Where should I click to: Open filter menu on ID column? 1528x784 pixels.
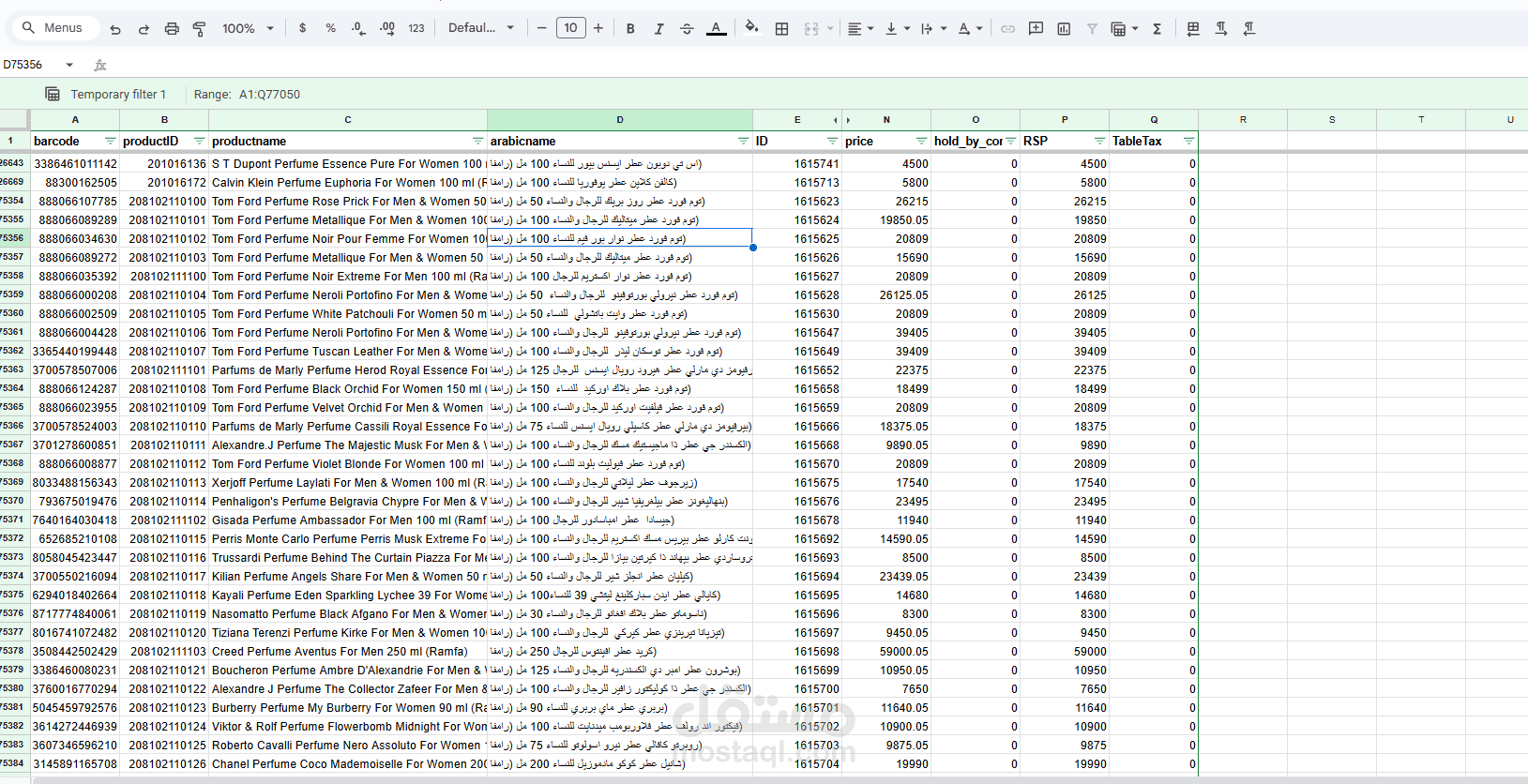(x=832, y=141)
